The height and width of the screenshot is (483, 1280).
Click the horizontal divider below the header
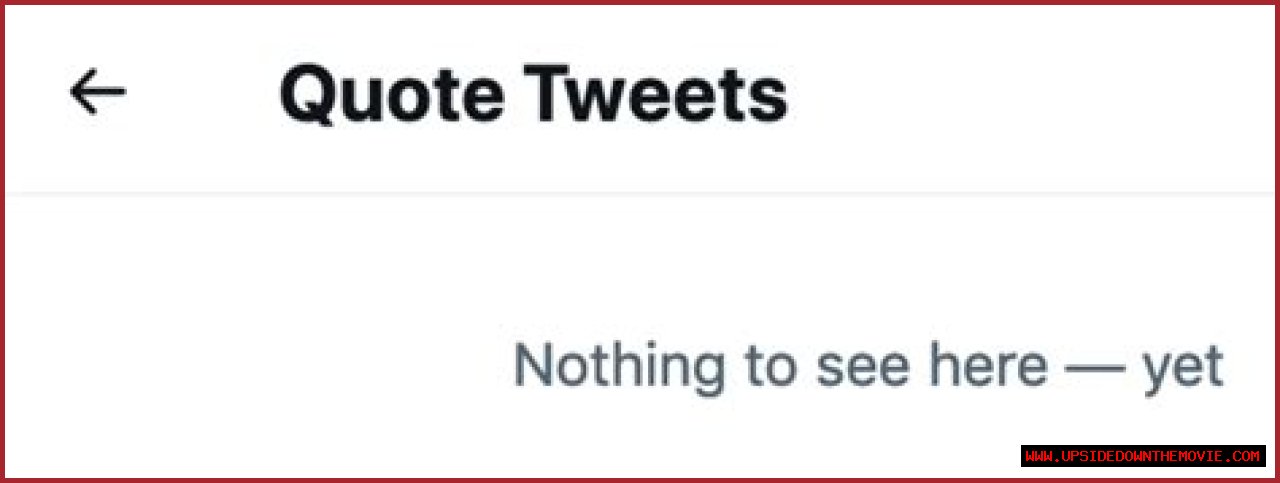640,191
